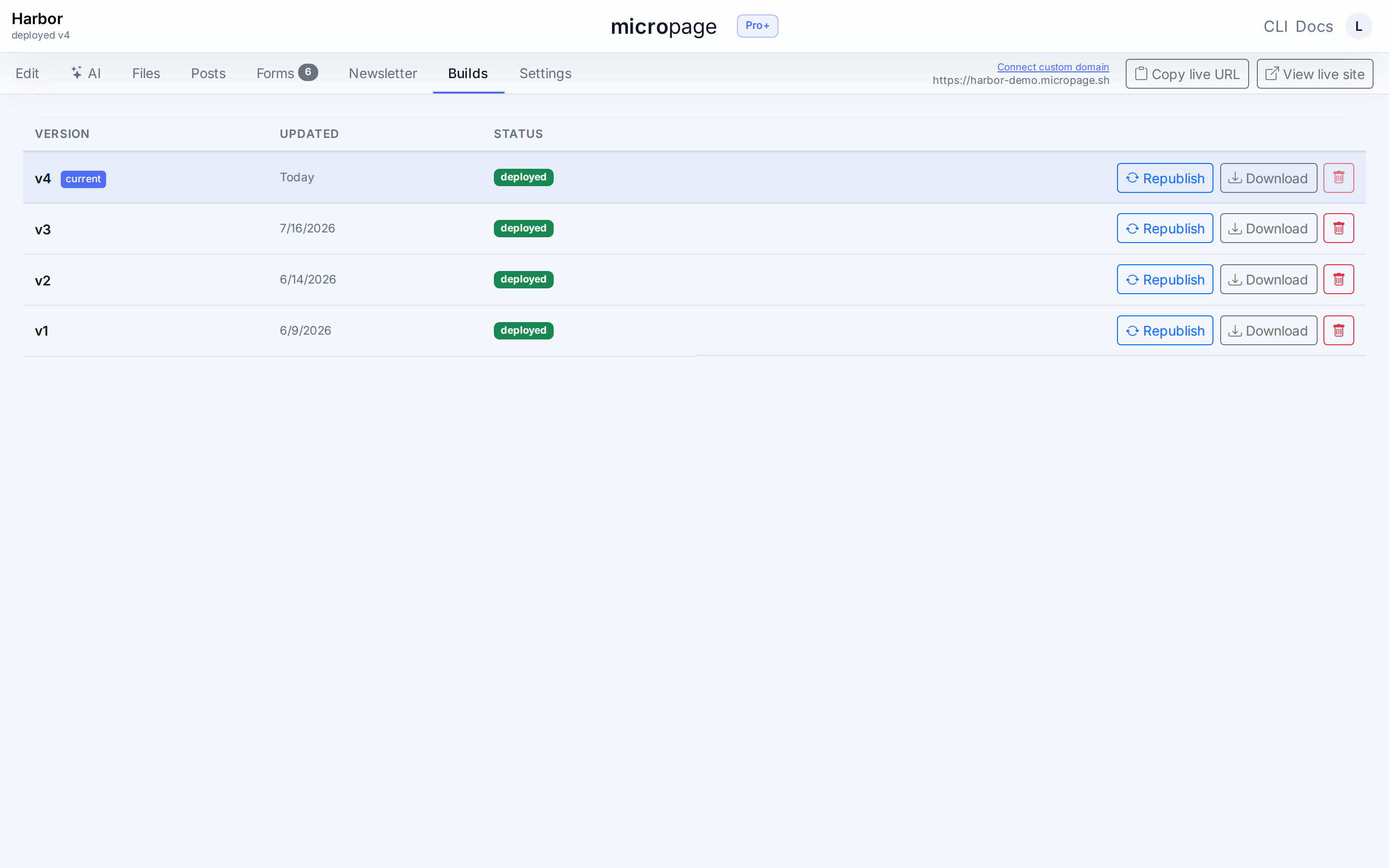Click the deployed status of v1
Viewport: 1389px width, 868px height.
(523, 331)
